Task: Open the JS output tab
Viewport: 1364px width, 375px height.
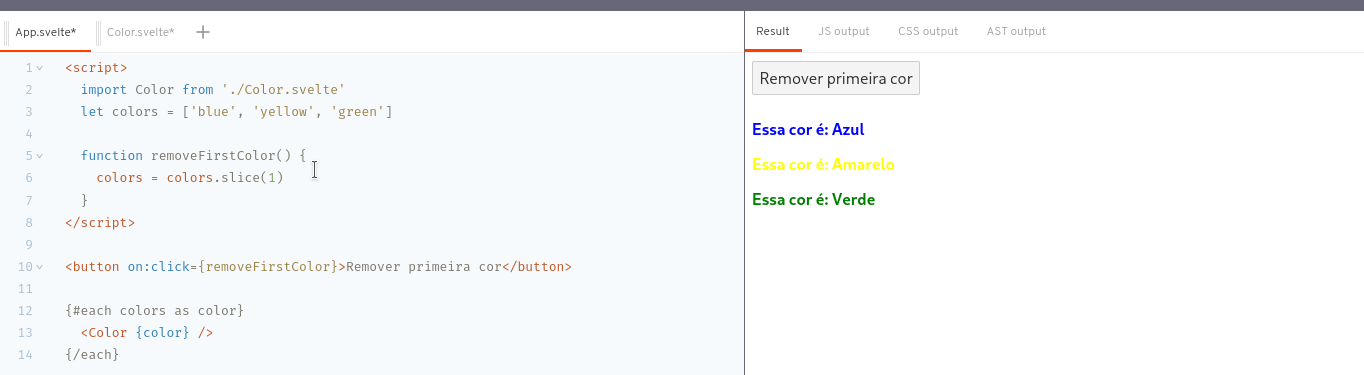Action: click(843, 31)
